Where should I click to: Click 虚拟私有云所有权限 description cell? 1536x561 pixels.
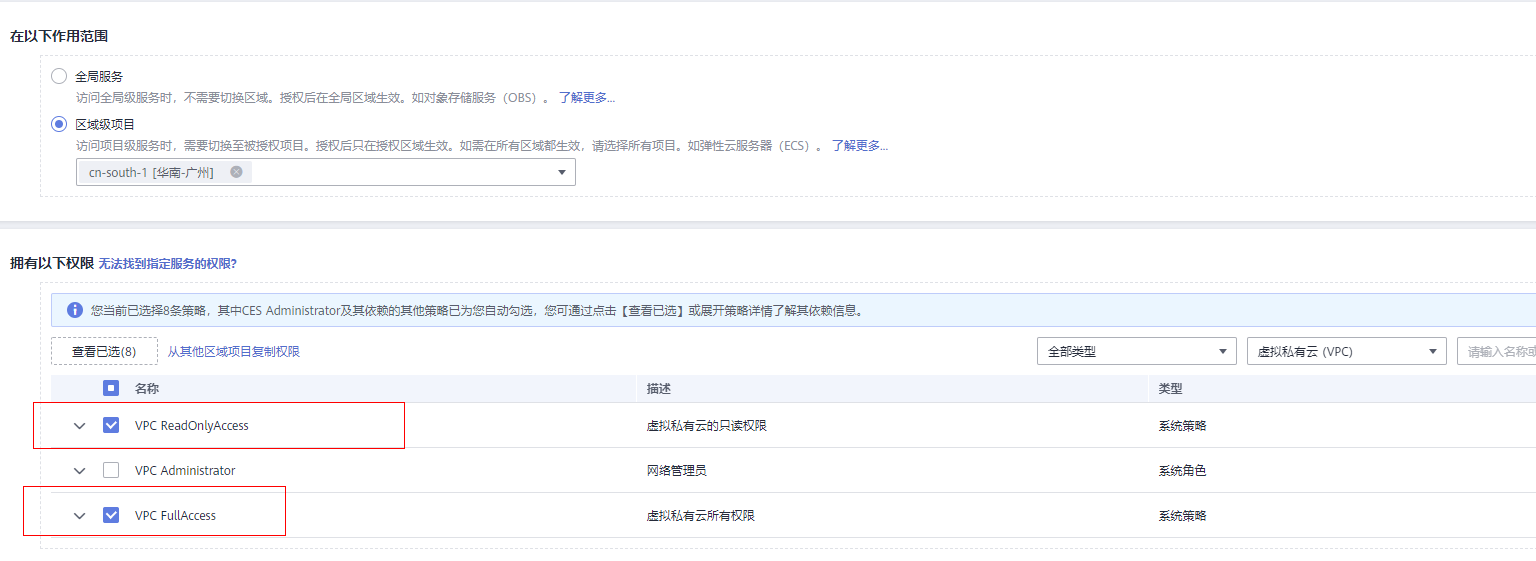click(701, 516)
